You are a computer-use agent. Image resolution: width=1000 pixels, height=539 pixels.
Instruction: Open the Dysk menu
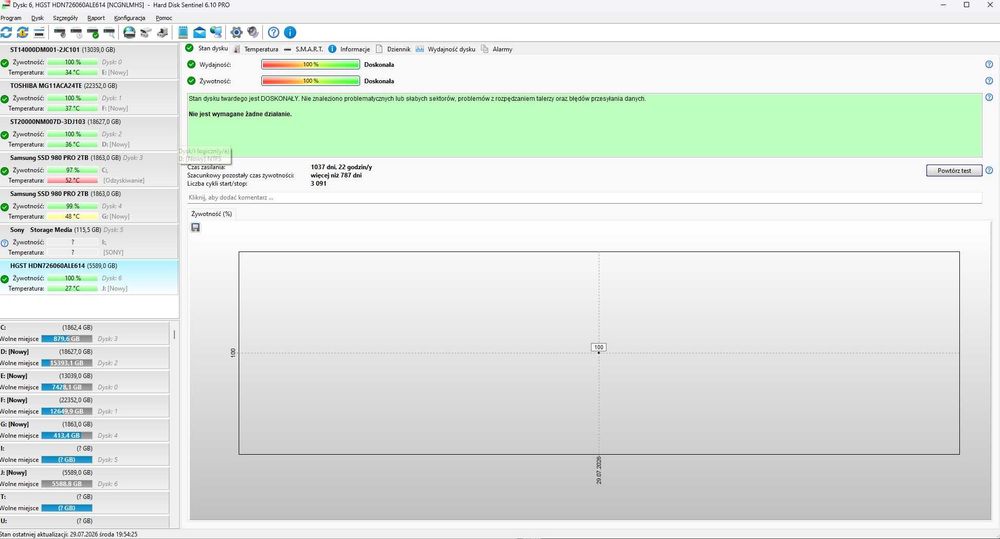coord(38,18)
